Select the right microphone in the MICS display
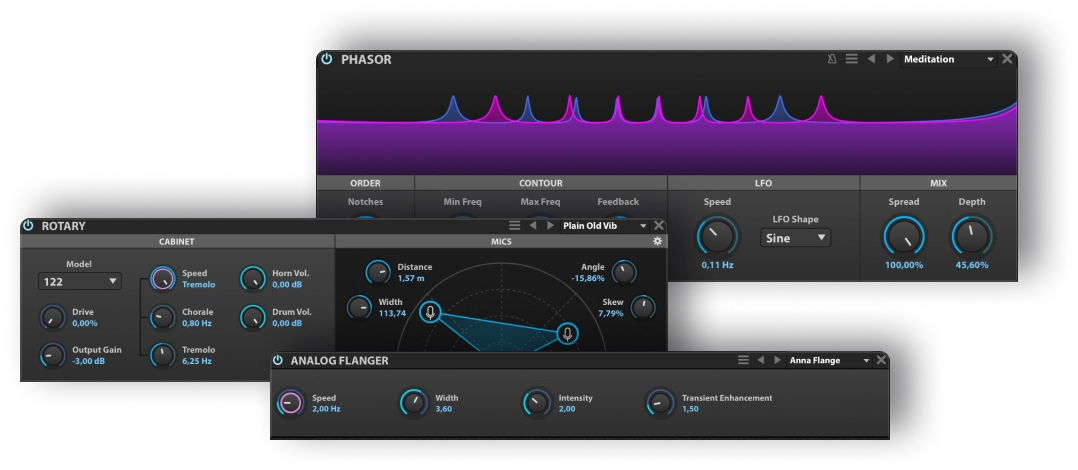The height and width of the screenshot is (470, 1078). coord(567,333)
